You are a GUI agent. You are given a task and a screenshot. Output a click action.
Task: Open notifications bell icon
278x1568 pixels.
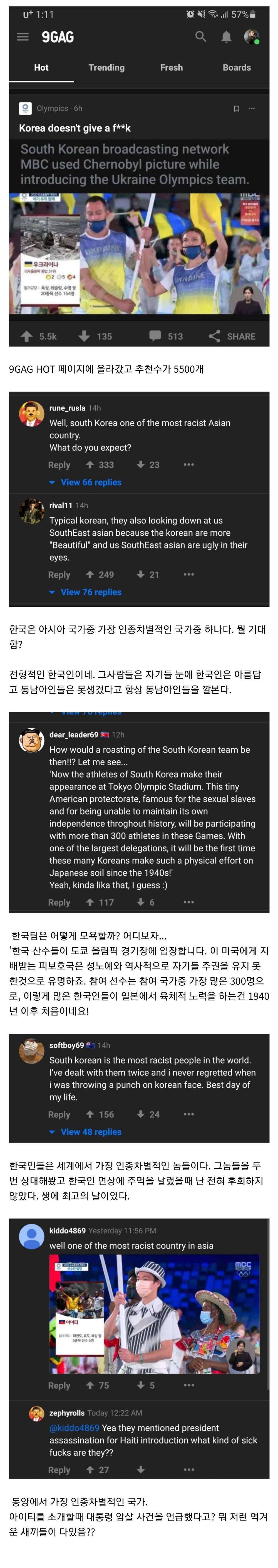pos(226,37)
